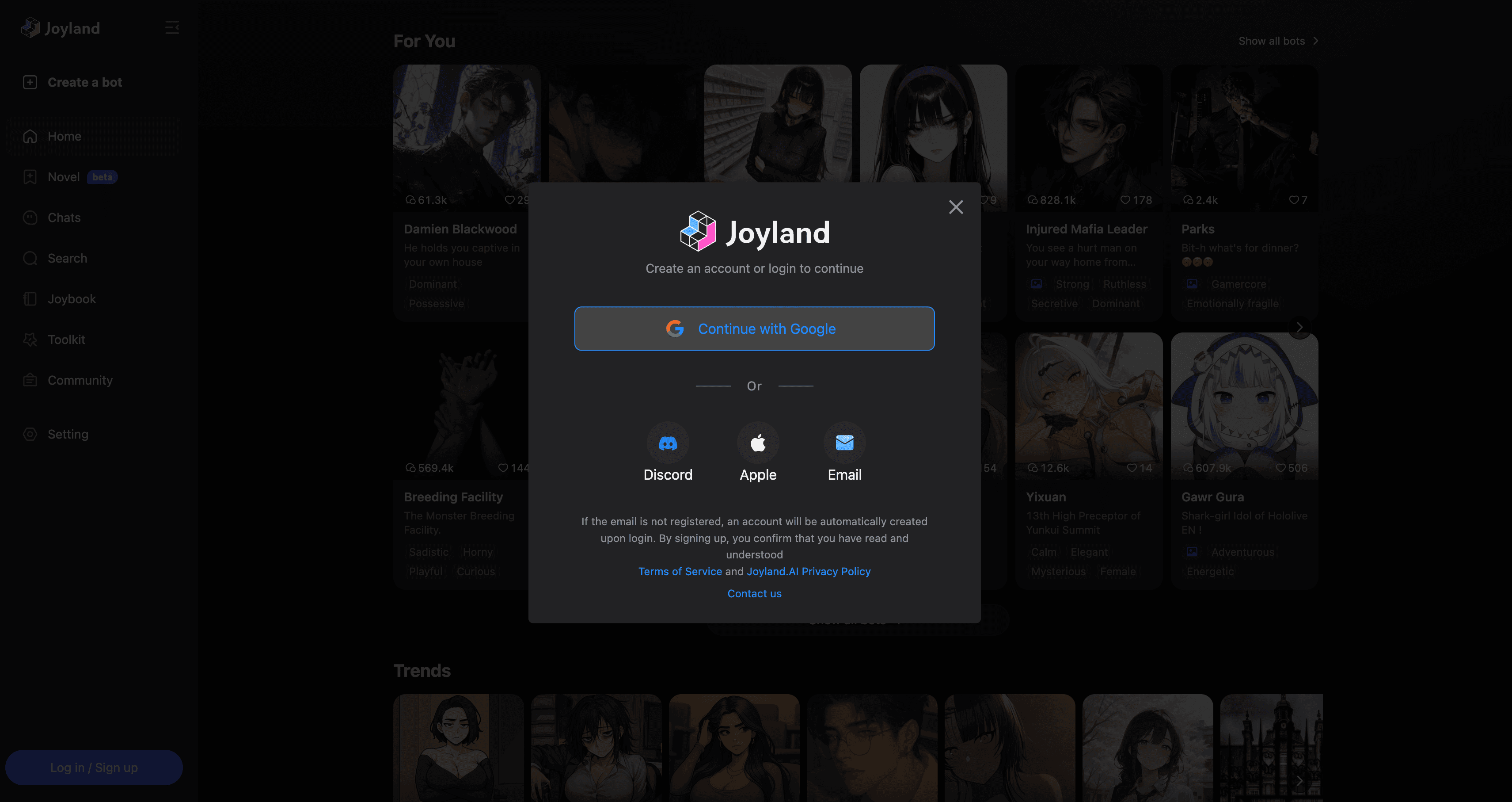The image size is (1512, 802).
Task: Click chat count icon on Parks card
Action: click(1188, 200)
